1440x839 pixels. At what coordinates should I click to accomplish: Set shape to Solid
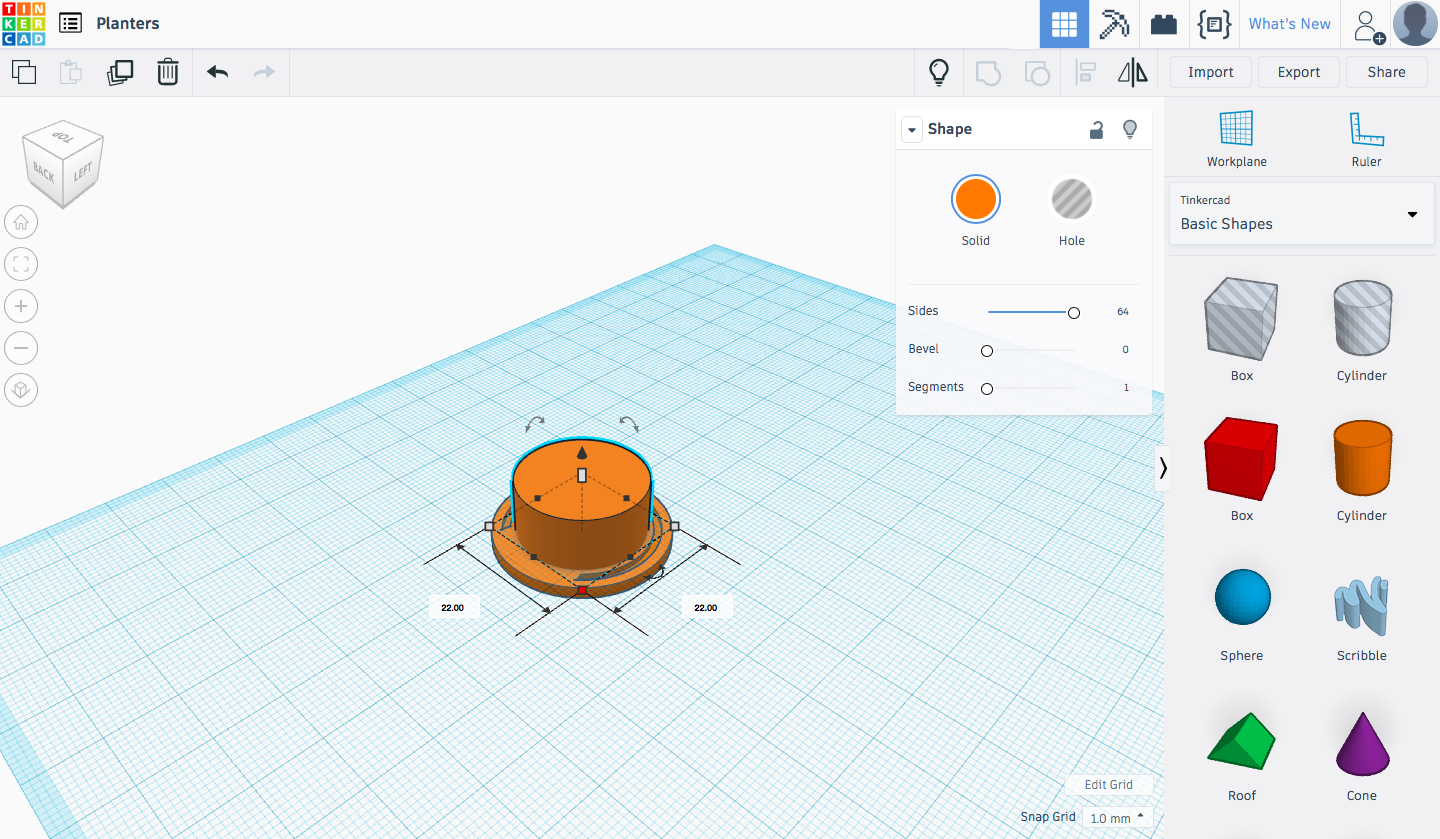(975, 199)
